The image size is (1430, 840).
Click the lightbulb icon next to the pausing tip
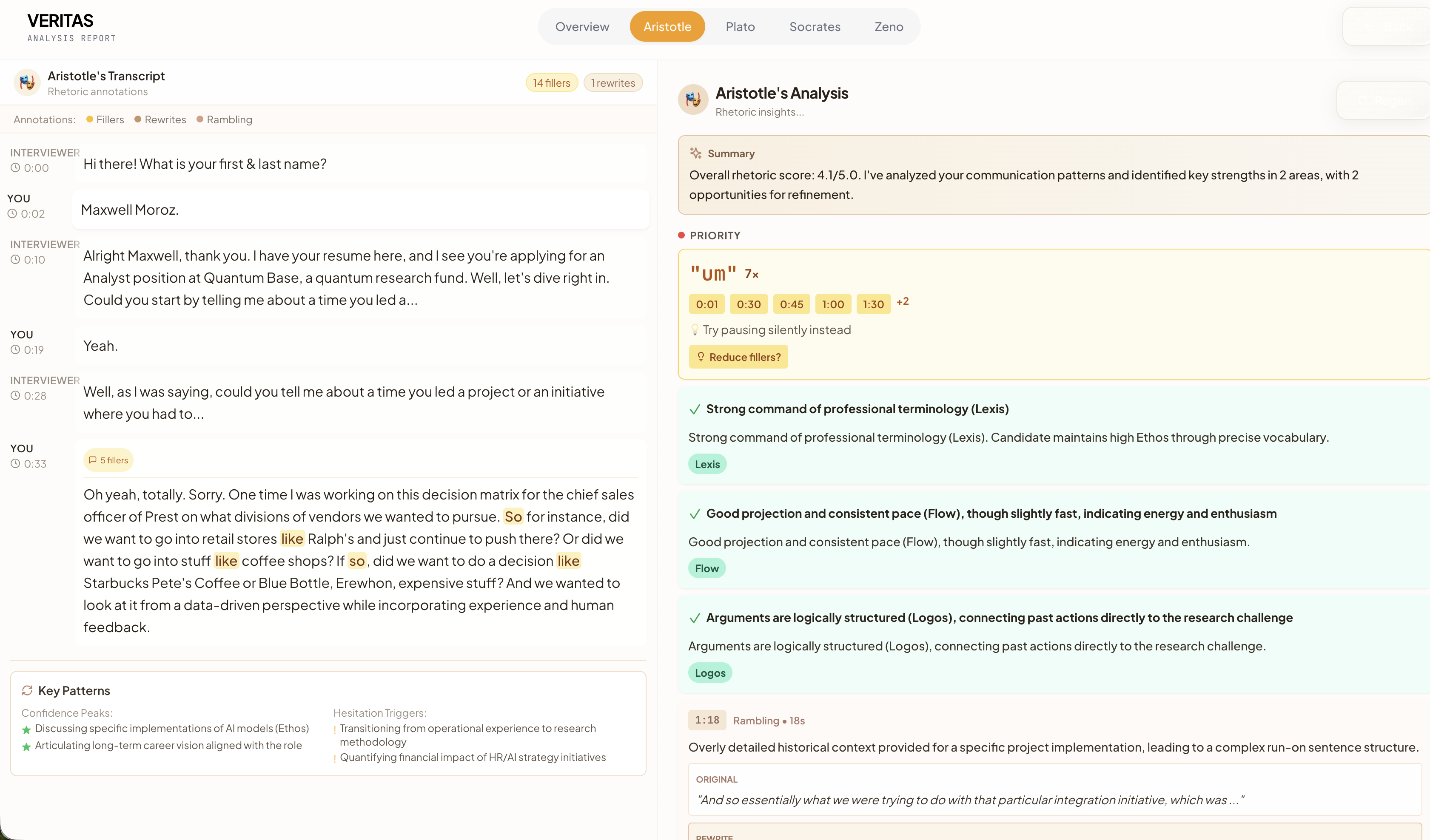[x=695, y=330]
